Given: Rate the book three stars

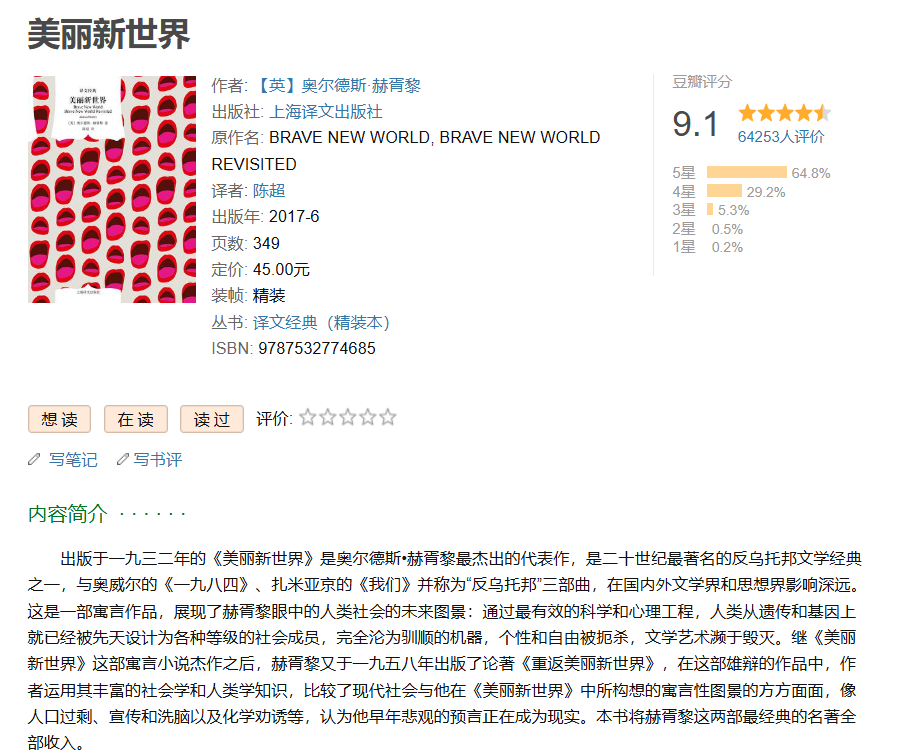Looking at the screenshot, I should 348,417.
